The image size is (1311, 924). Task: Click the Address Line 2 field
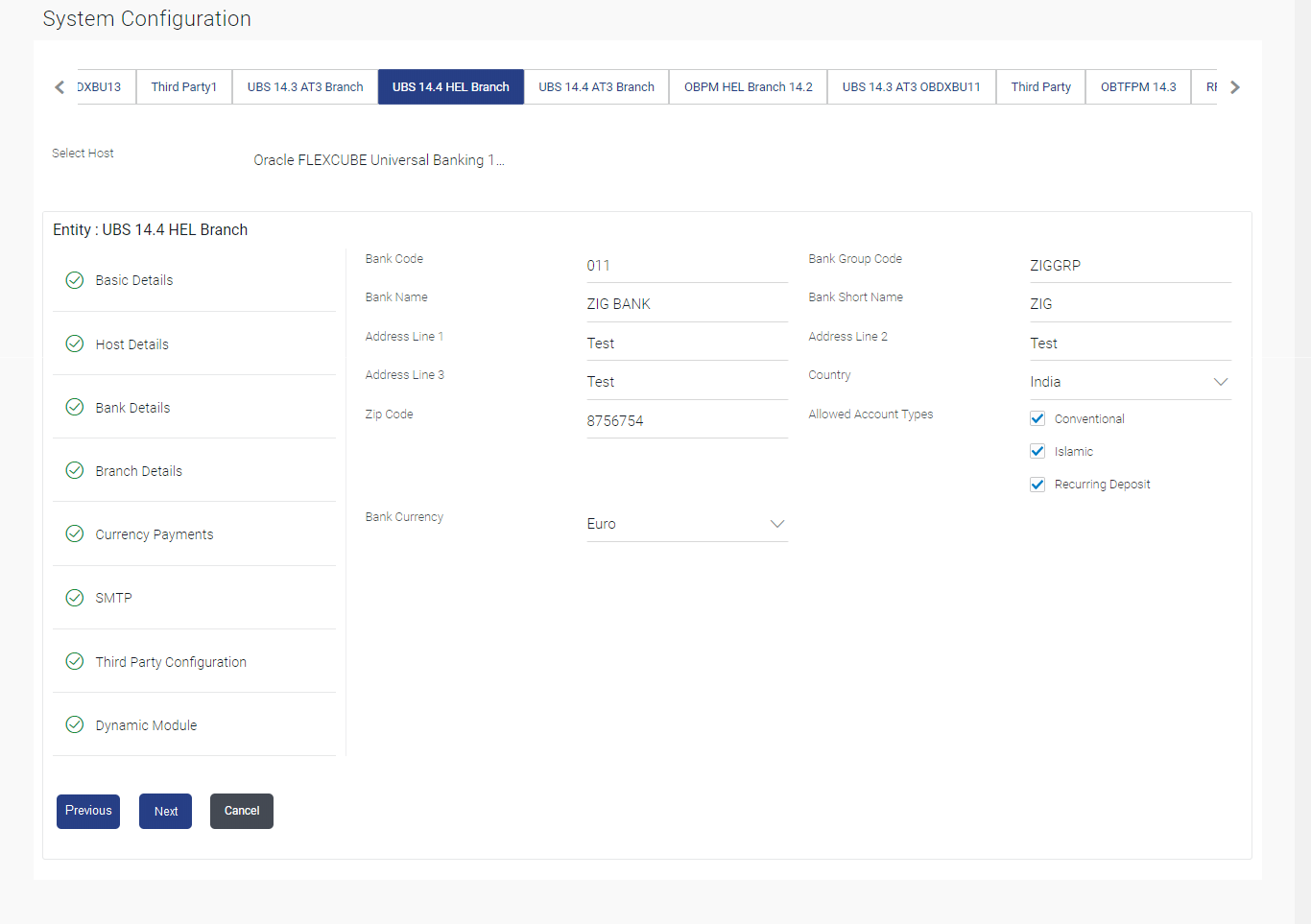coord(1130,344)
